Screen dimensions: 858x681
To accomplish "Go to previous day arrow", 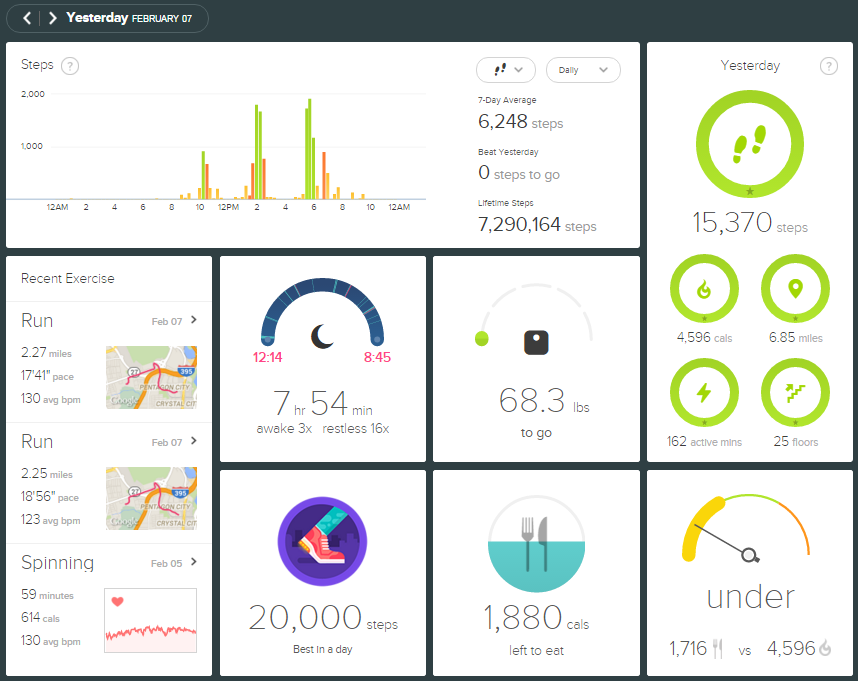I will pyautogui.click(x=28, y=18).
